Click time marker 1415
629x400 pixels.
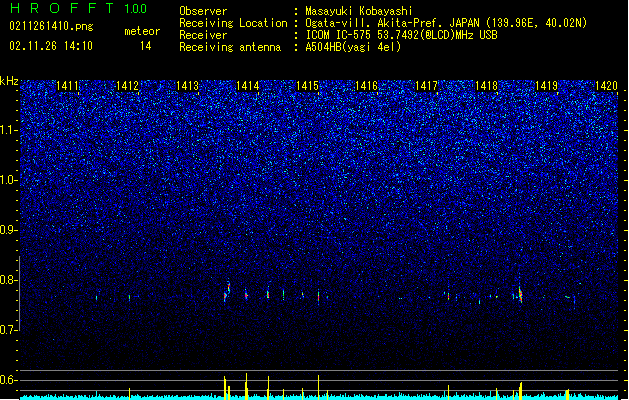(x=307, y=85)
